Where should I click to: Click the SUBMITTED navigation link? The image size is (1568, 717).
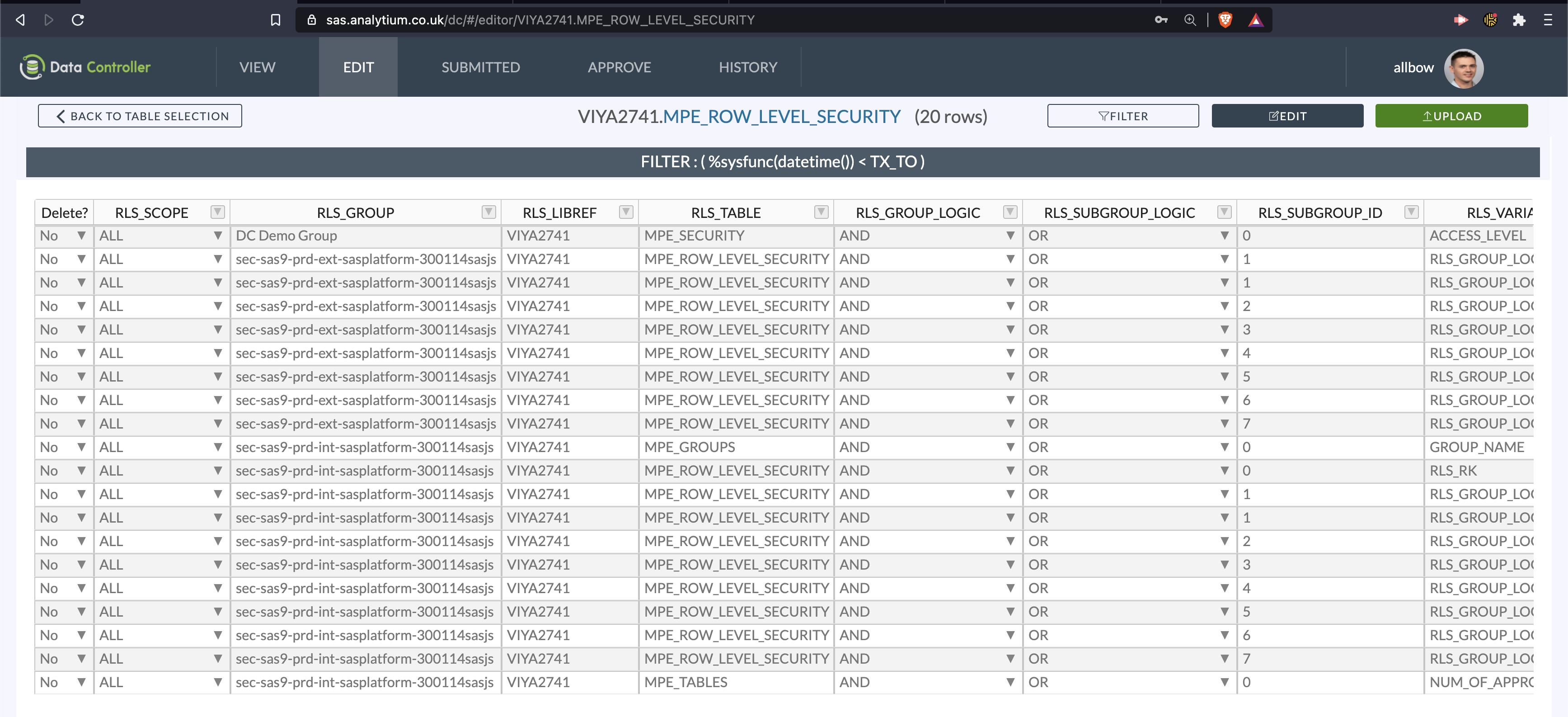coord(481,67)
